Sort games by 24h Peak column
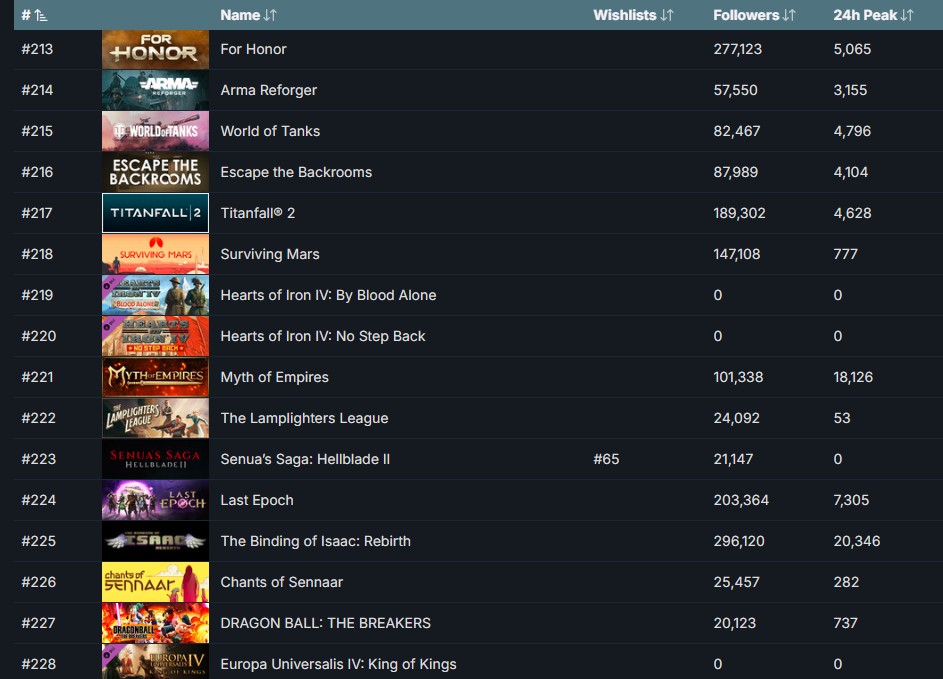The height and width of the screenshot is (679, 943). (873, 15)
